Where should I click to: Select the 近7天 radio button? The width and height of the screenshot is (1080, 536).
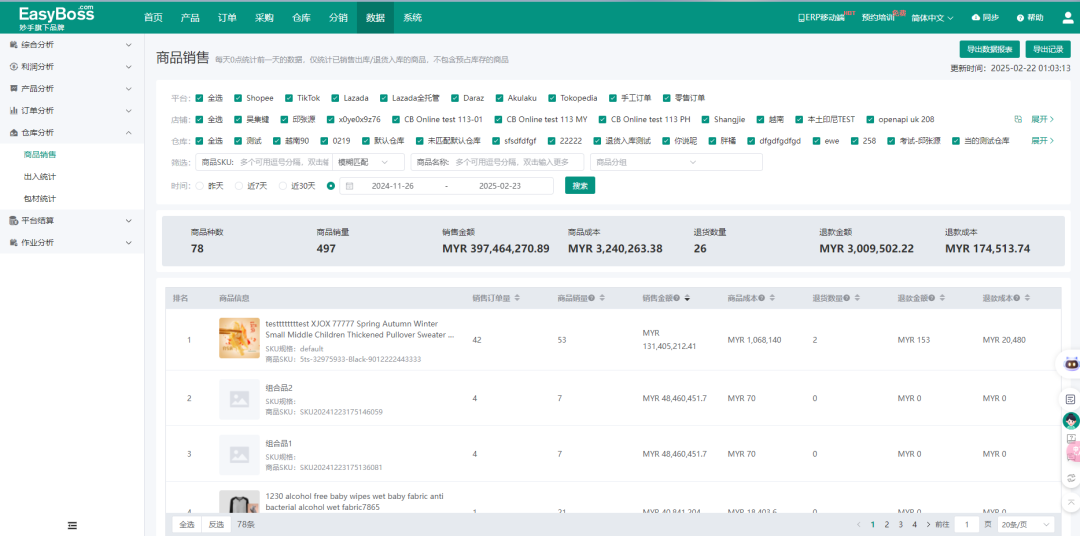tap(239, 186)
